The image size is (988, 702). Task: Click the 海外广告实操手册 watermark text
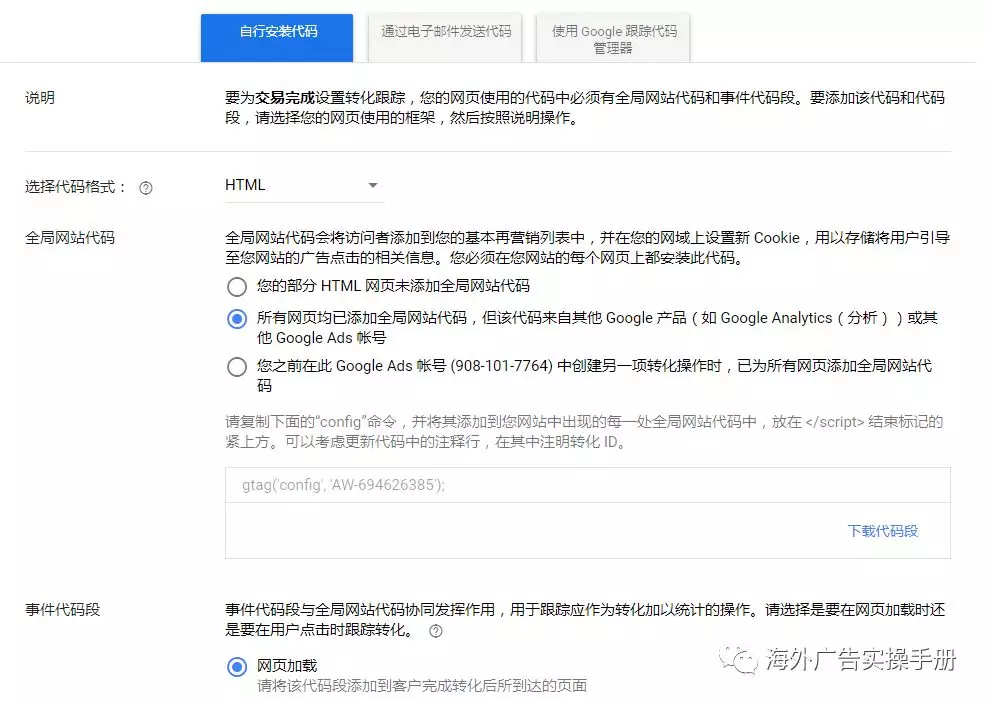coord(860,661)
